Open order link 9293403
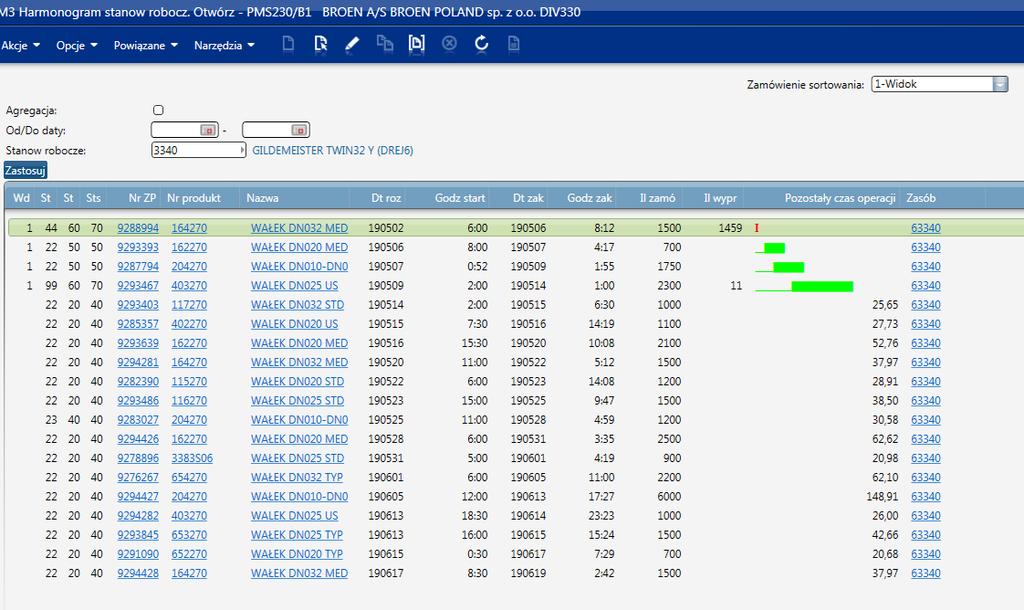1024x610 pixels. 138,305
